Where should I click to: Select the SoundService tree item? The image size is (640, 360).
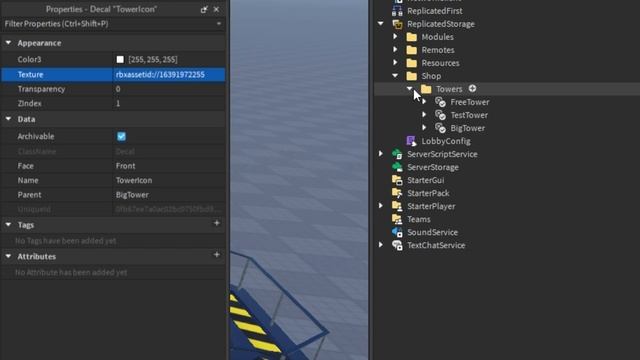pos(432,232)
